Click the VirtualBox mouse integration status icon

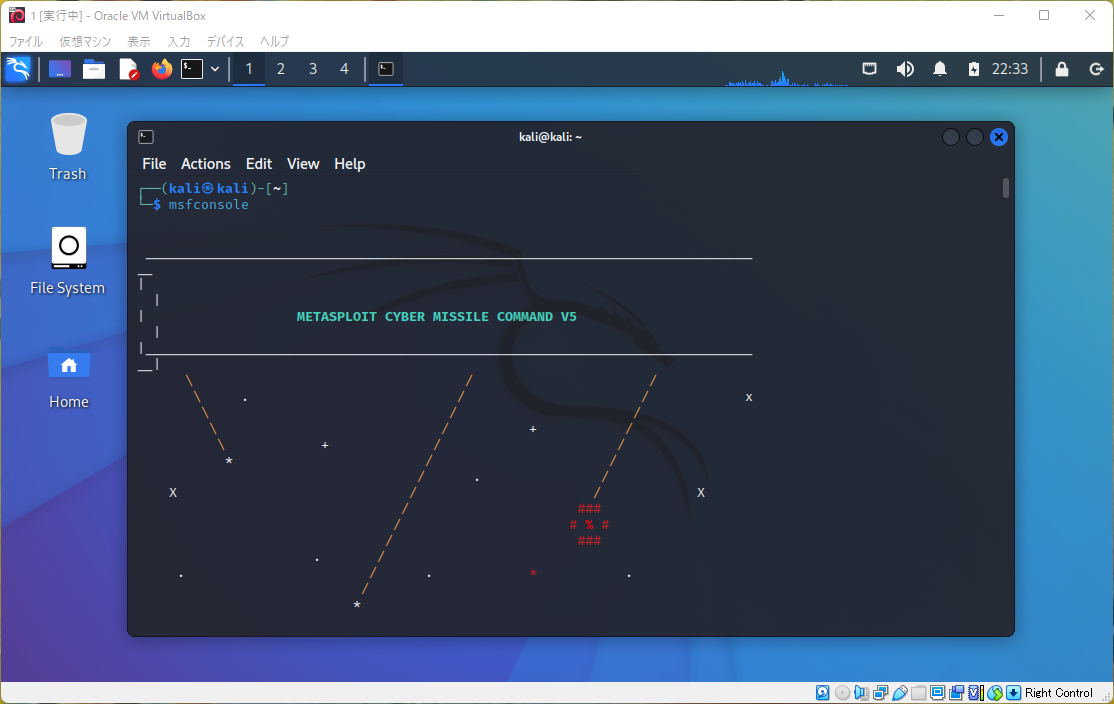click(x=995, y=693)
